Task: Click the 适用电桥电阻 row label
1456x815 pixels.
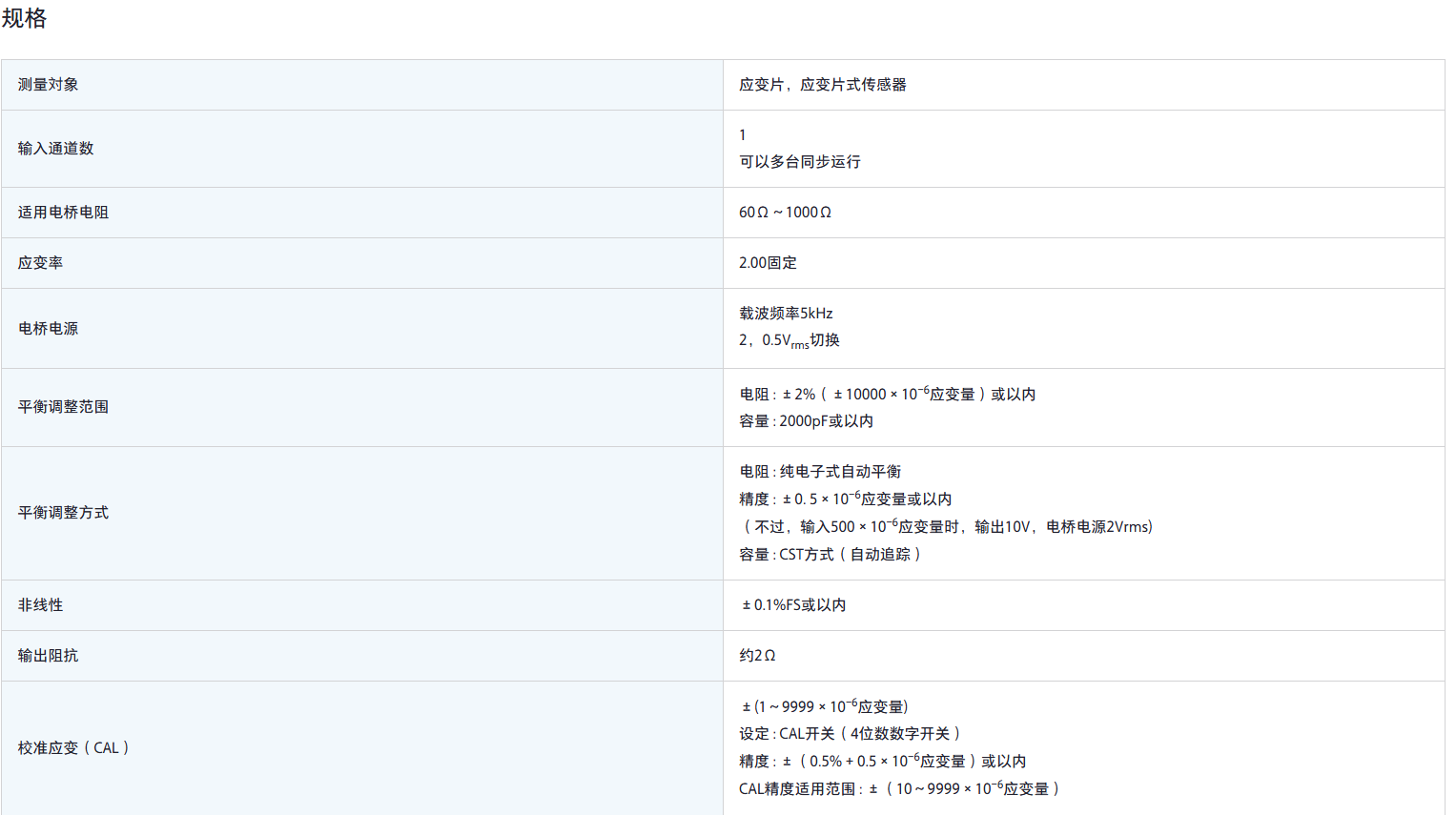Action: 63,213
